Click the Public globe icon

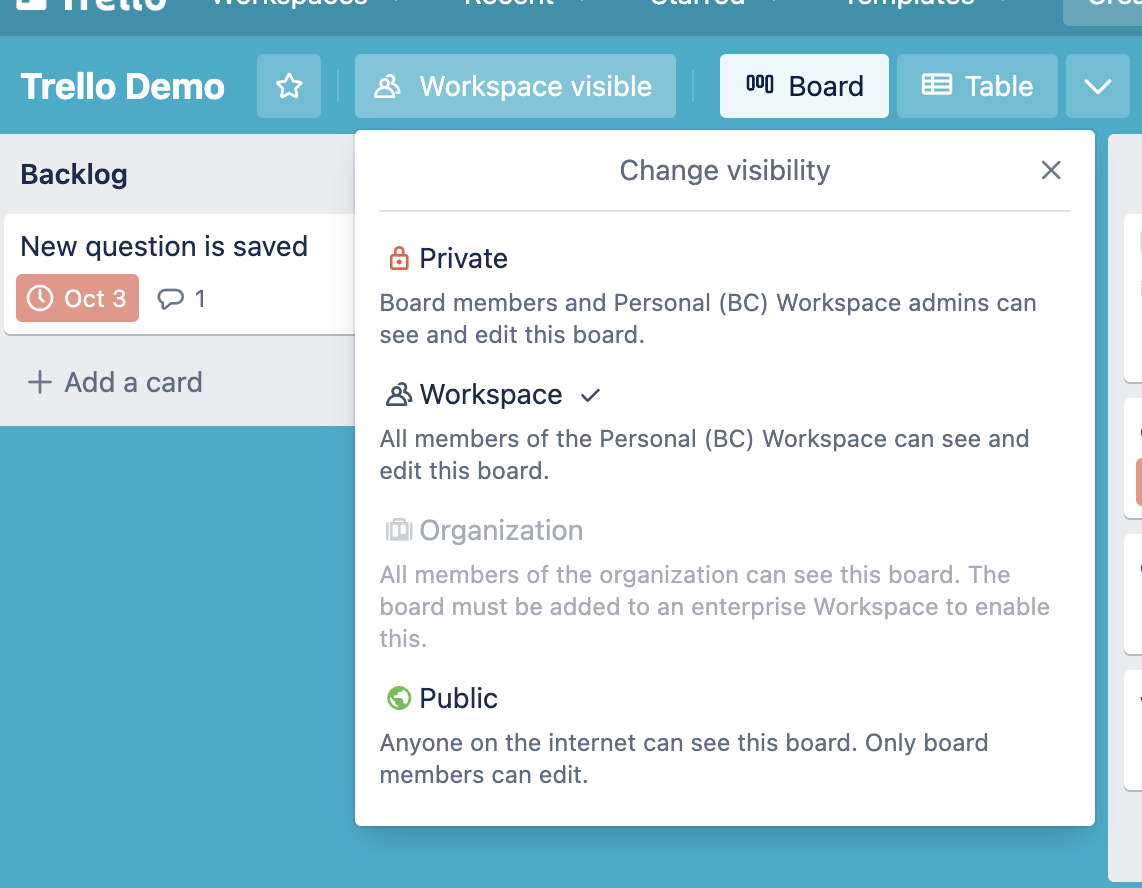(x=398, y=697)
